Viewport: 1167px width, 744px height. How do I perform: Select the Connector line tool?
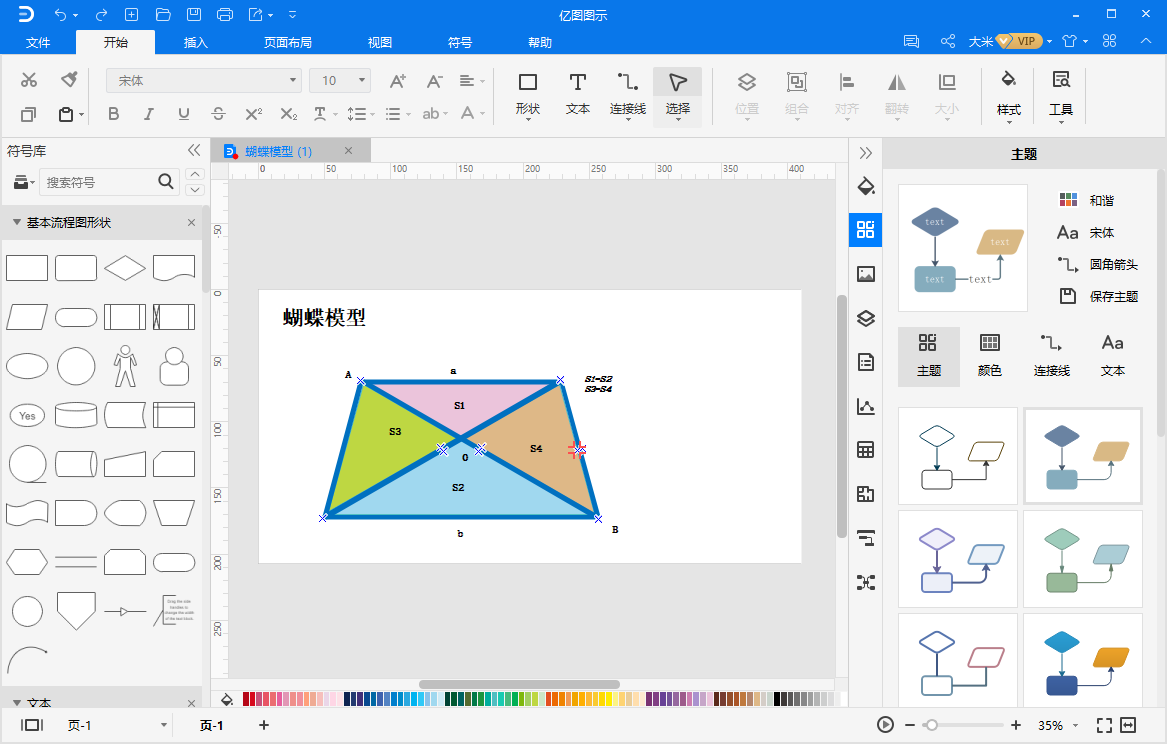pos(627,93)
